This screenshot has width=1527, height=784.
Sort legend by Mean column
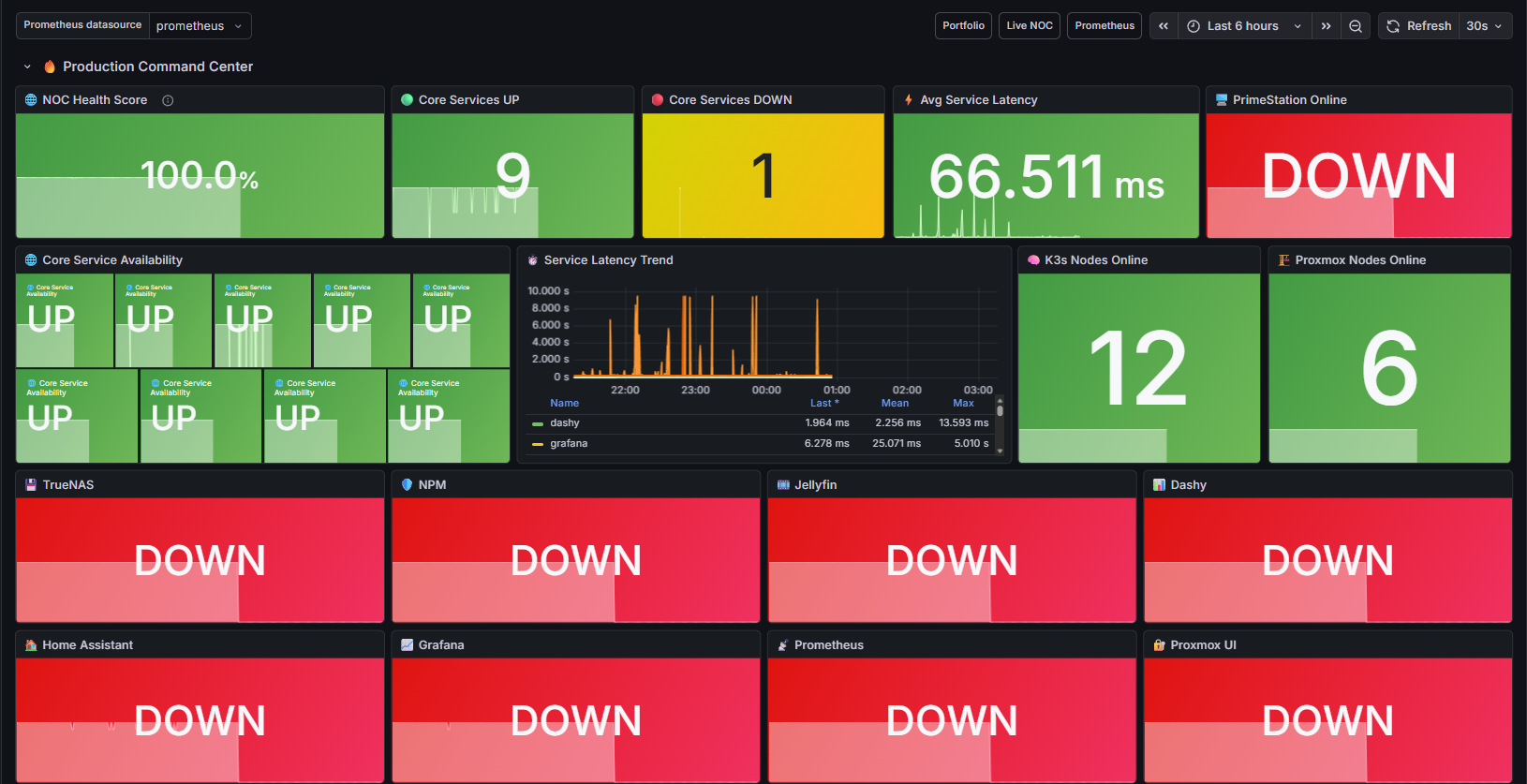point(895,404)
